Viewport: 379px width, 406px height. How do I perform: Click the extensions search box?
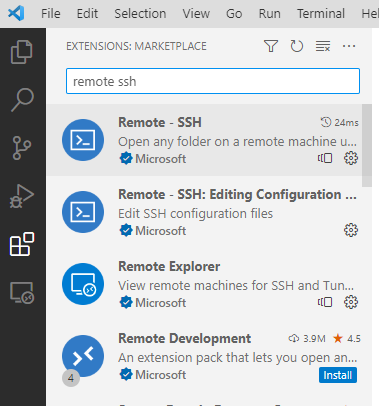(x=213, y=81)
